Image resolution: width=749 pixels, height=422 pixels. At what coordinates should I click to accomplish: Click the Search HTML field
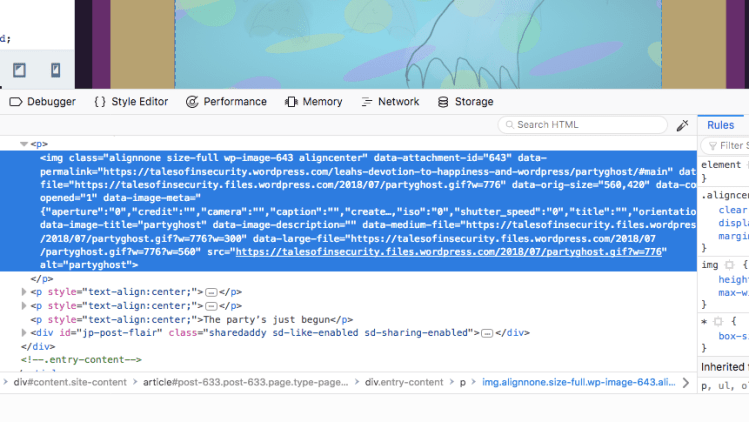582,125
